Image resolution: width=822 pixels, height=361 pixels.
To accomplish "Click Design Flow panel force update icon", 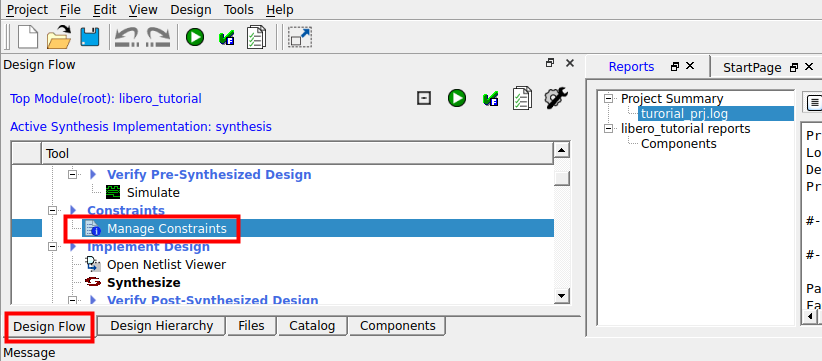I will (490, 99).
